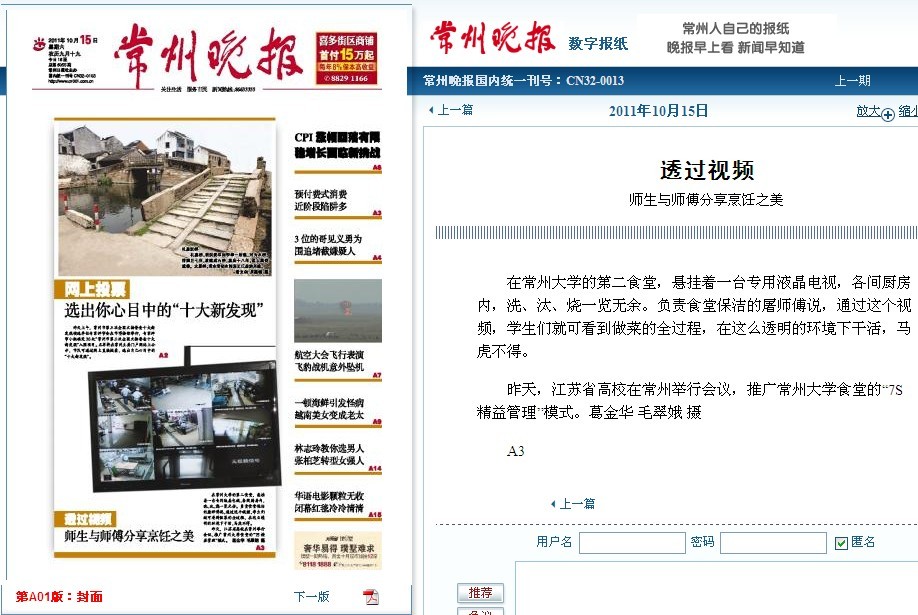The height and width of the screenshot is (615, 918).
Task: Focus the 用户名 username field
Action: point(630,543)
